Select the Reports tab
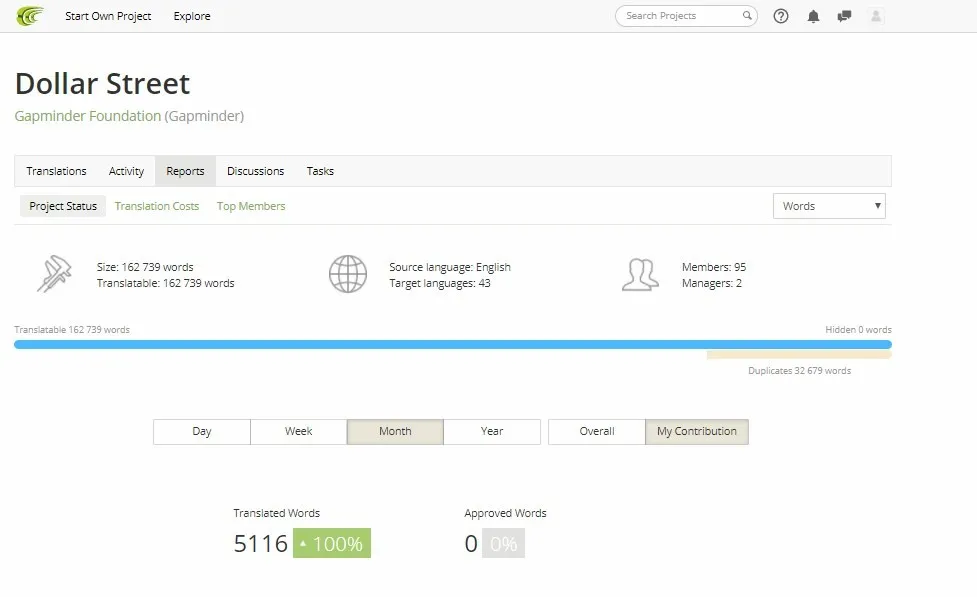977x597 pixels. click(185, 171)
